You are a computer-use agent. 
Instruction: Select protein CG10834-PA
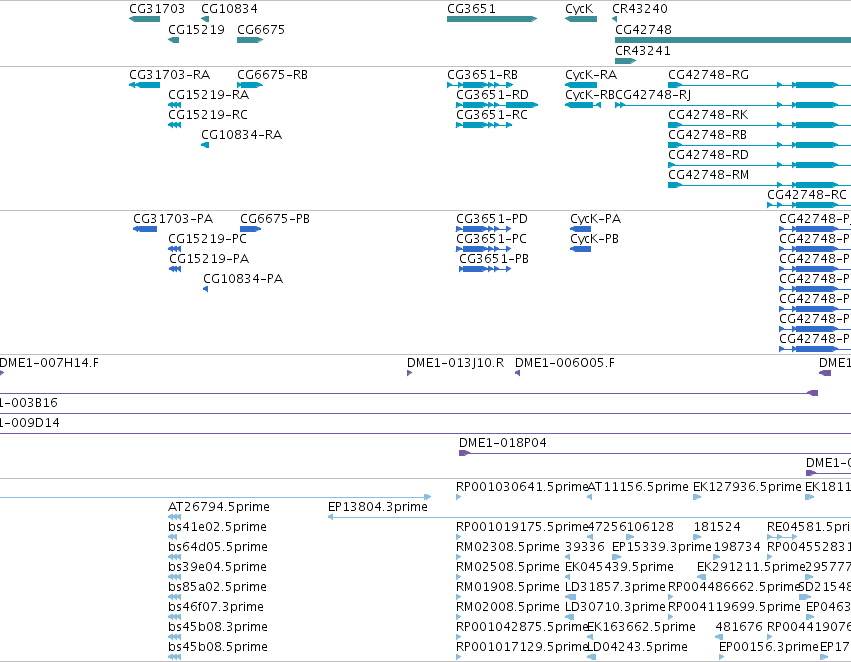[x=243, y=279]
